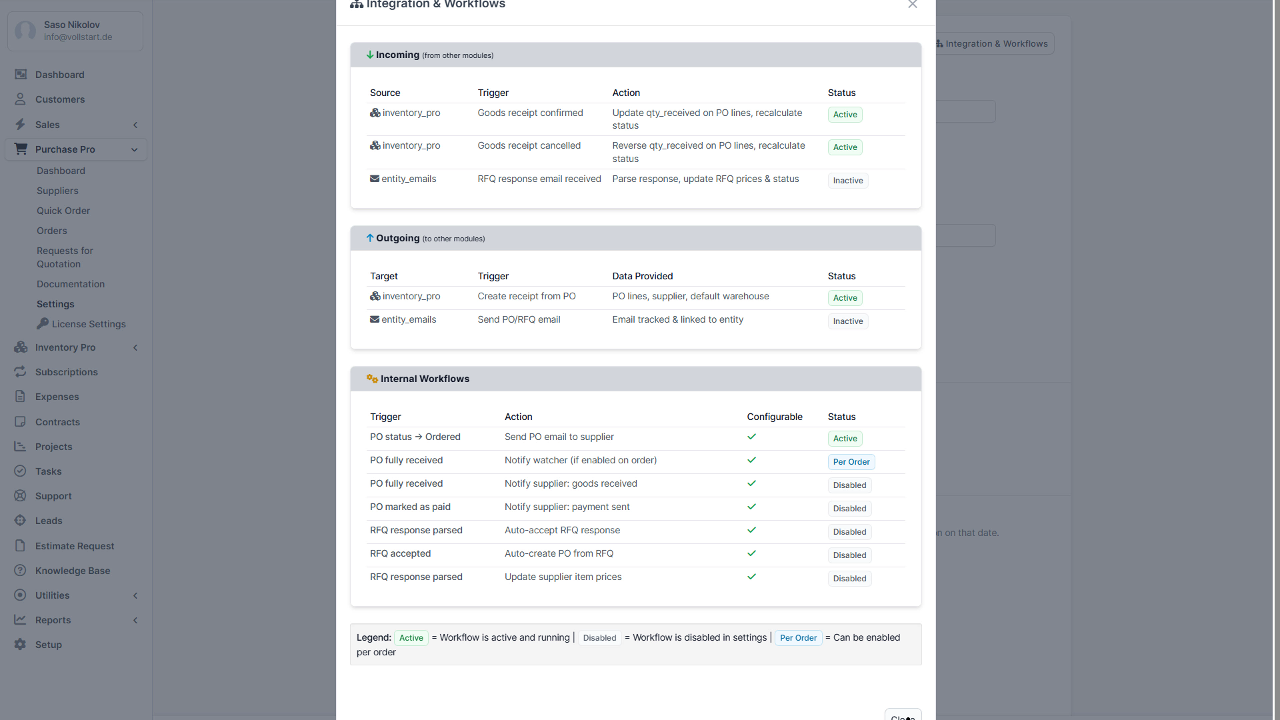Click the envelope icon beside Send PO/RFQ email
1280x720 pixels.
pos(375,320)
